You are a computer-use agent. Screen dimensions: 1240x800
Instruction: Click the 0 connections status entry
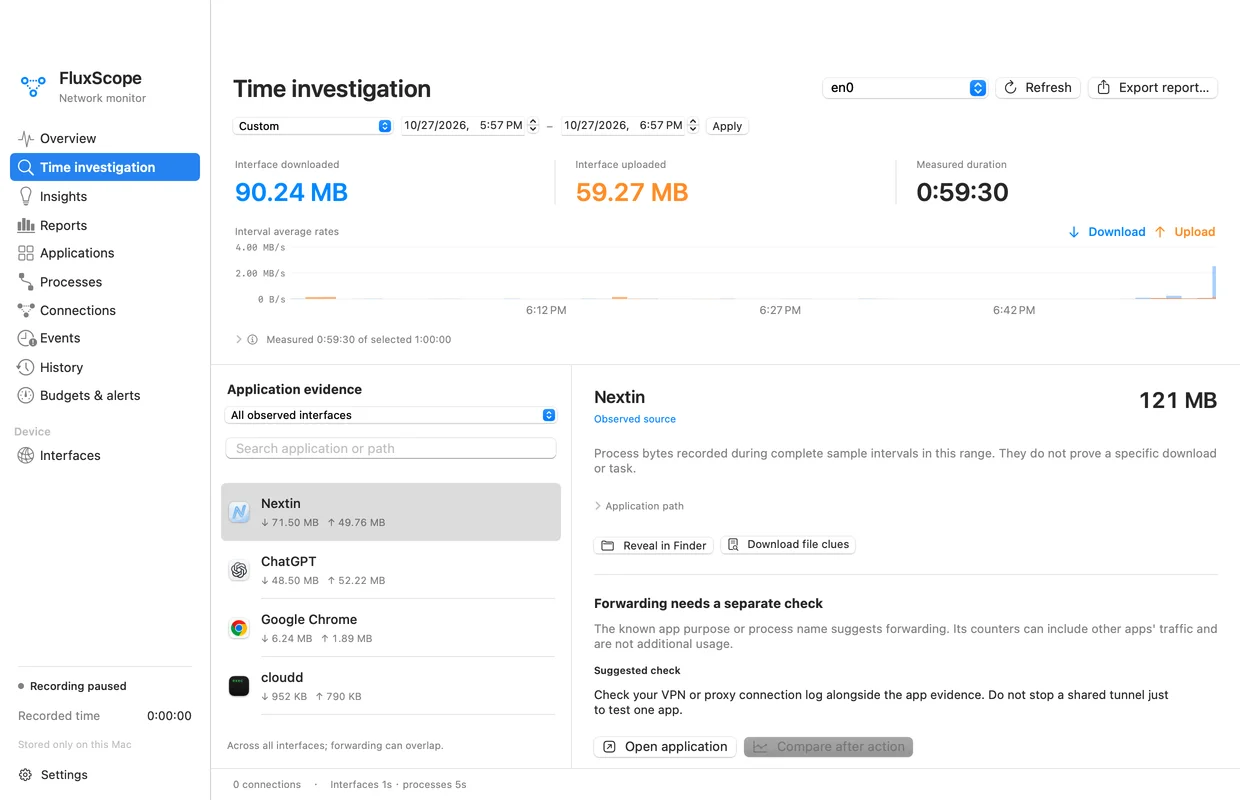point(267,785)
